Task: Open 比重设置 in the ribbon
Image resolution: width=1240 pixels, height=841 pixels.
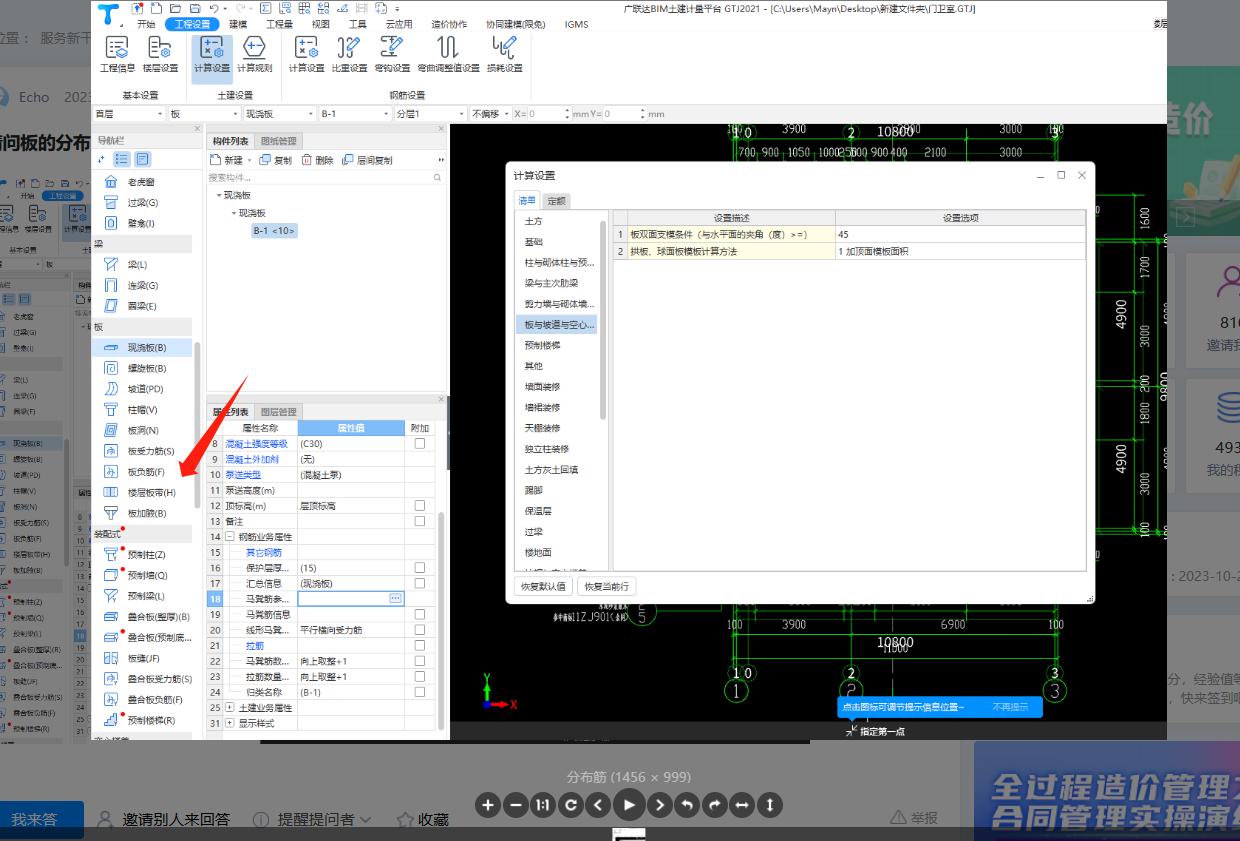Action: (349, 55)
